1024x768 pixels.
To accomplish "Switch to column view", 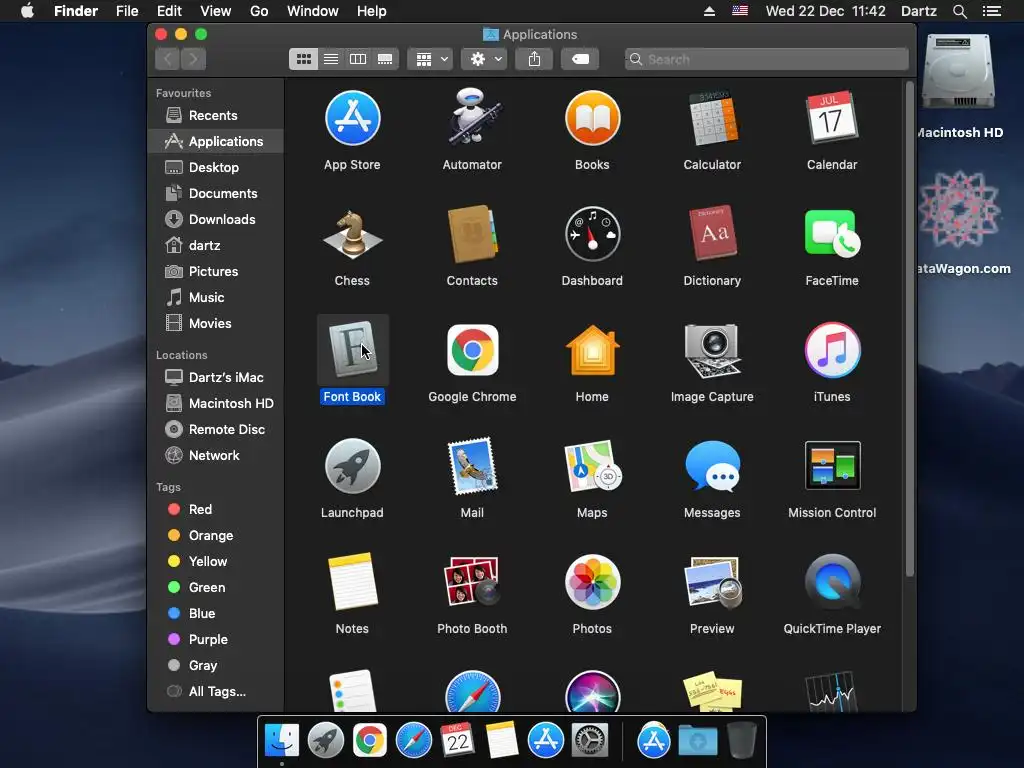I will (358, 59).
